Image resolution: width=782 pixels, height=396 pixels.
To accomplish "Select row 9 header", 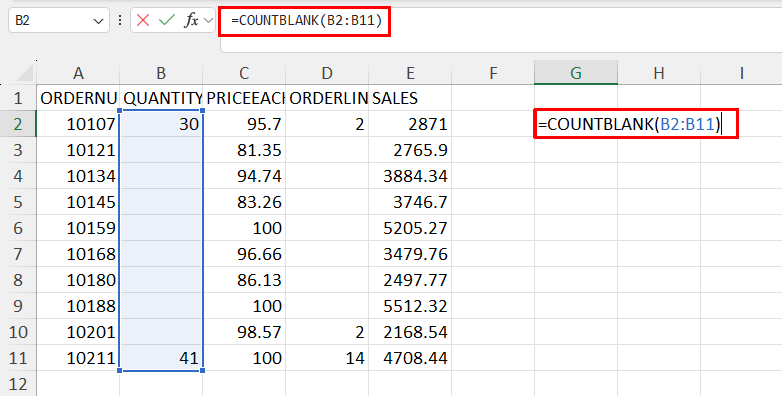I will click(18, 305).
